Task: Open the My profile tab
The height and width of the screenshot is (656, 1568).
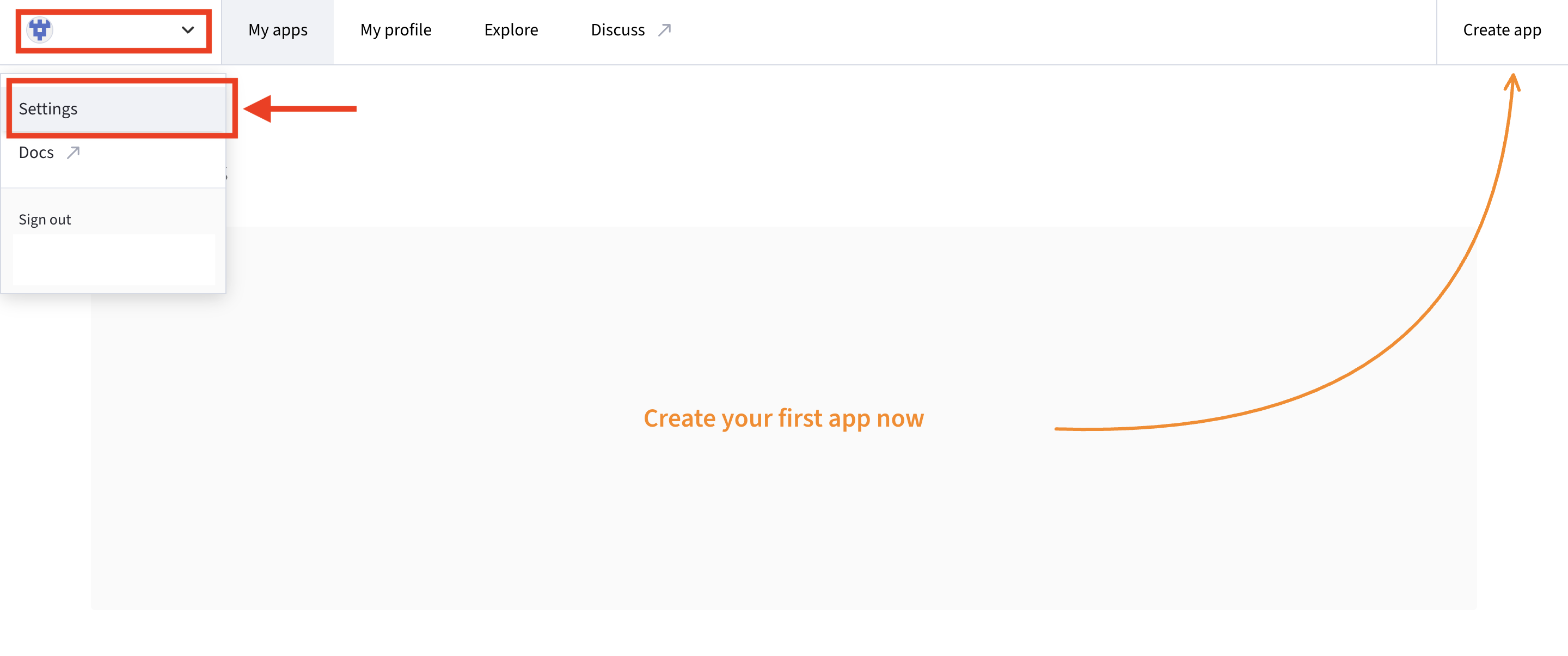Action: pos(395,29)
